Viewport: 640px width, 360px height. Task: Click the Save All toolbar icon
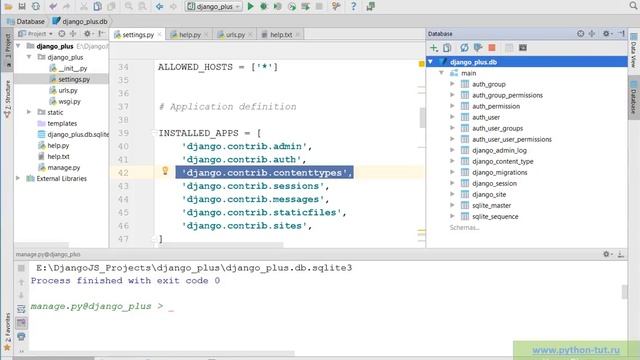pyautogui.click(x=22, y=7)
